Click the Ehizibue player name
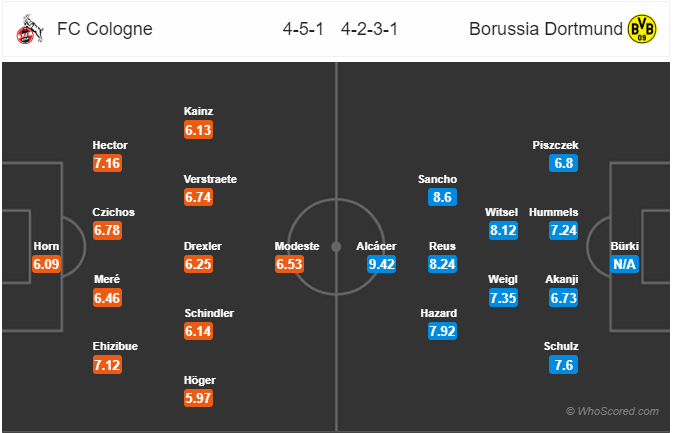Image resolution: width=674 pixels, height=433 pixels. 115,347
